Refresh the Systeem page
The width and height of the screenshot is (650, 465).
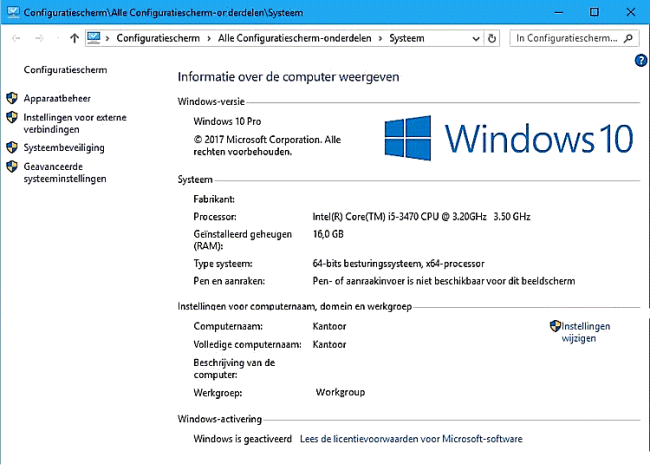(492, 39)
